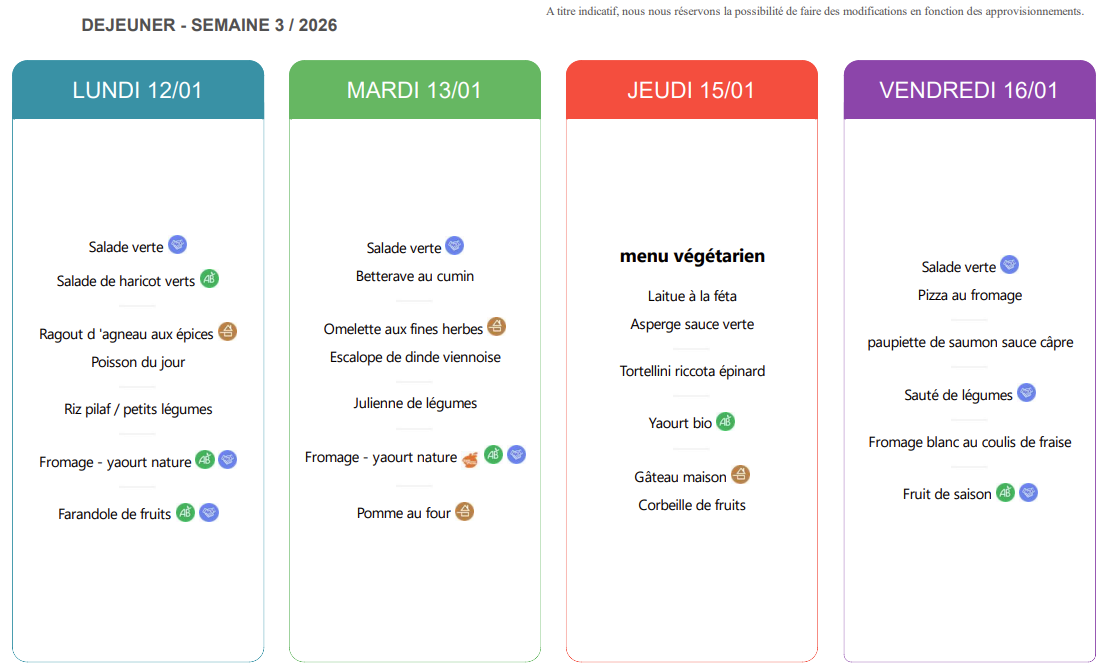The width and height of the screenshot is (1115, 665).
Task: Click the blue handshake icon beside Farandole de fruits
Action: (209, 512)
